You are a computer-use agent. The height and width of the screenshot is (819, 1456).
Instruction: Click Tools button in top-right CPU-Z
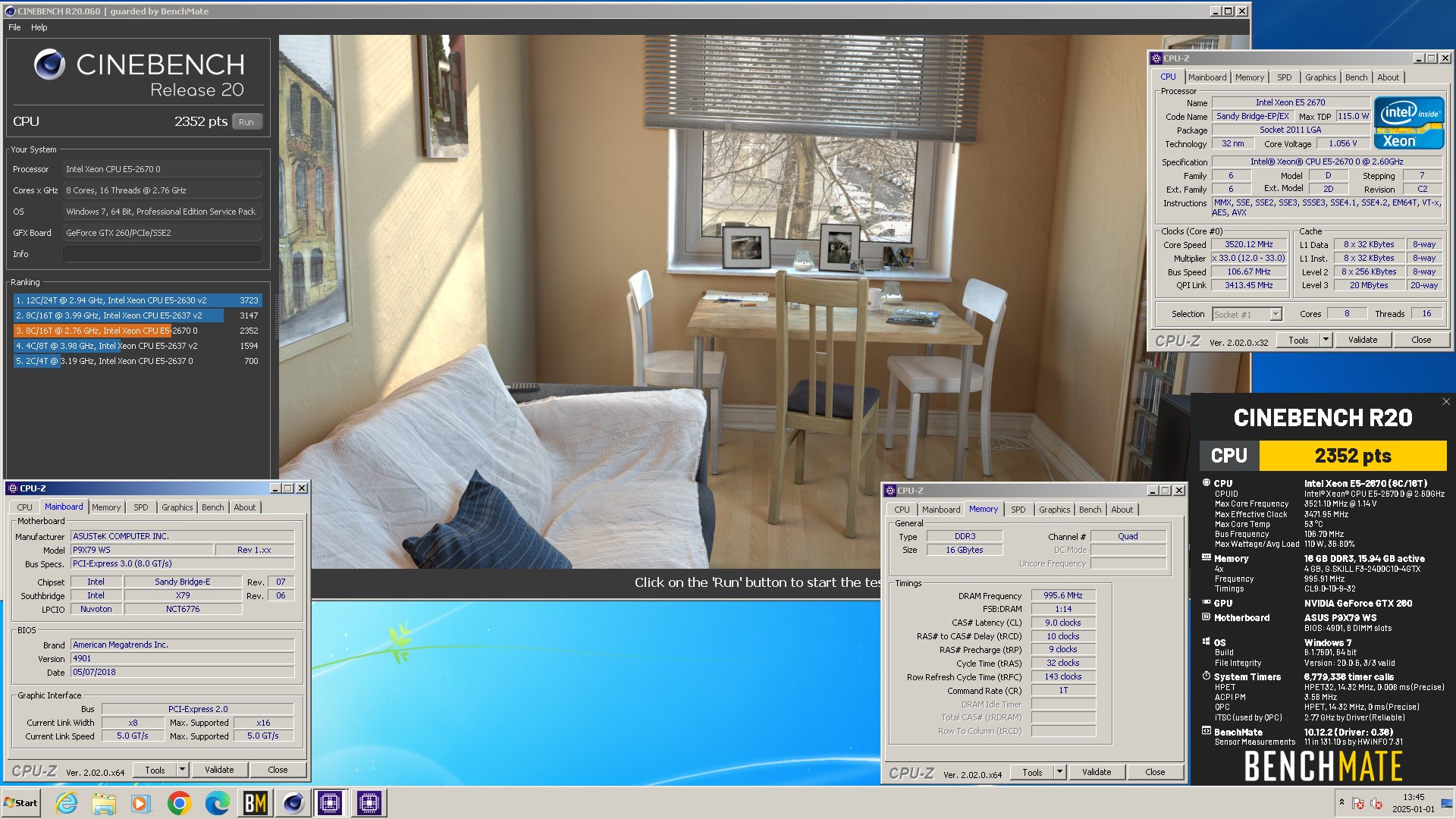[x=1298, y=340]
